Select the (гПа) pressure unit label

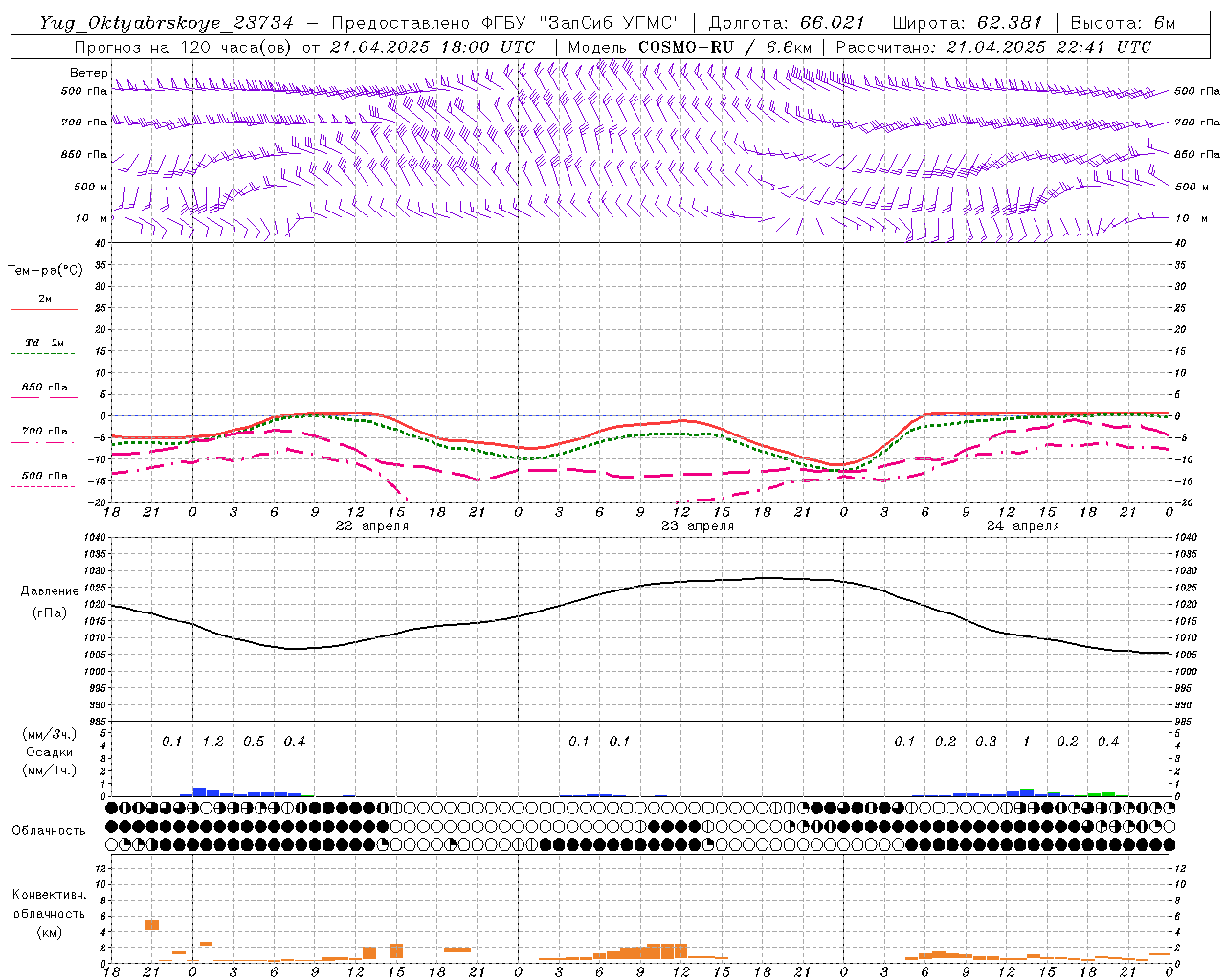(50, 612)
